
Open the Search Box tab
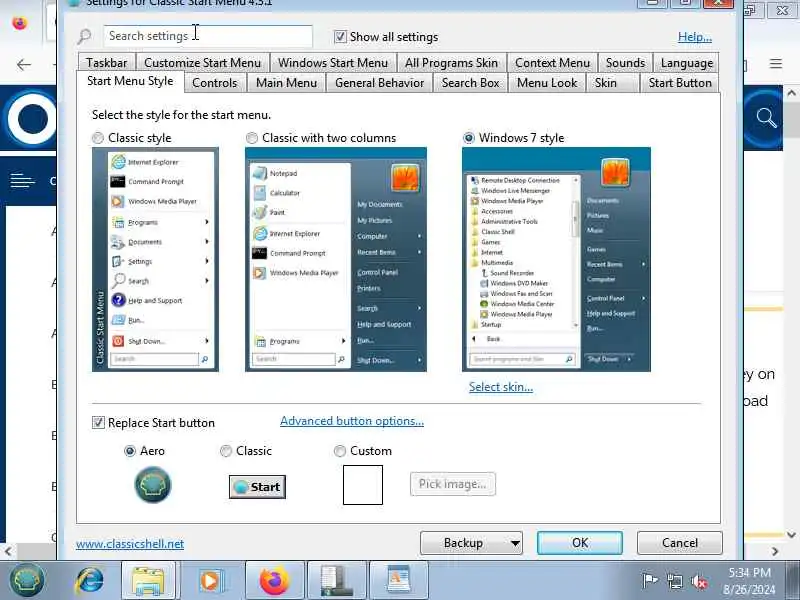click(470, 83)
